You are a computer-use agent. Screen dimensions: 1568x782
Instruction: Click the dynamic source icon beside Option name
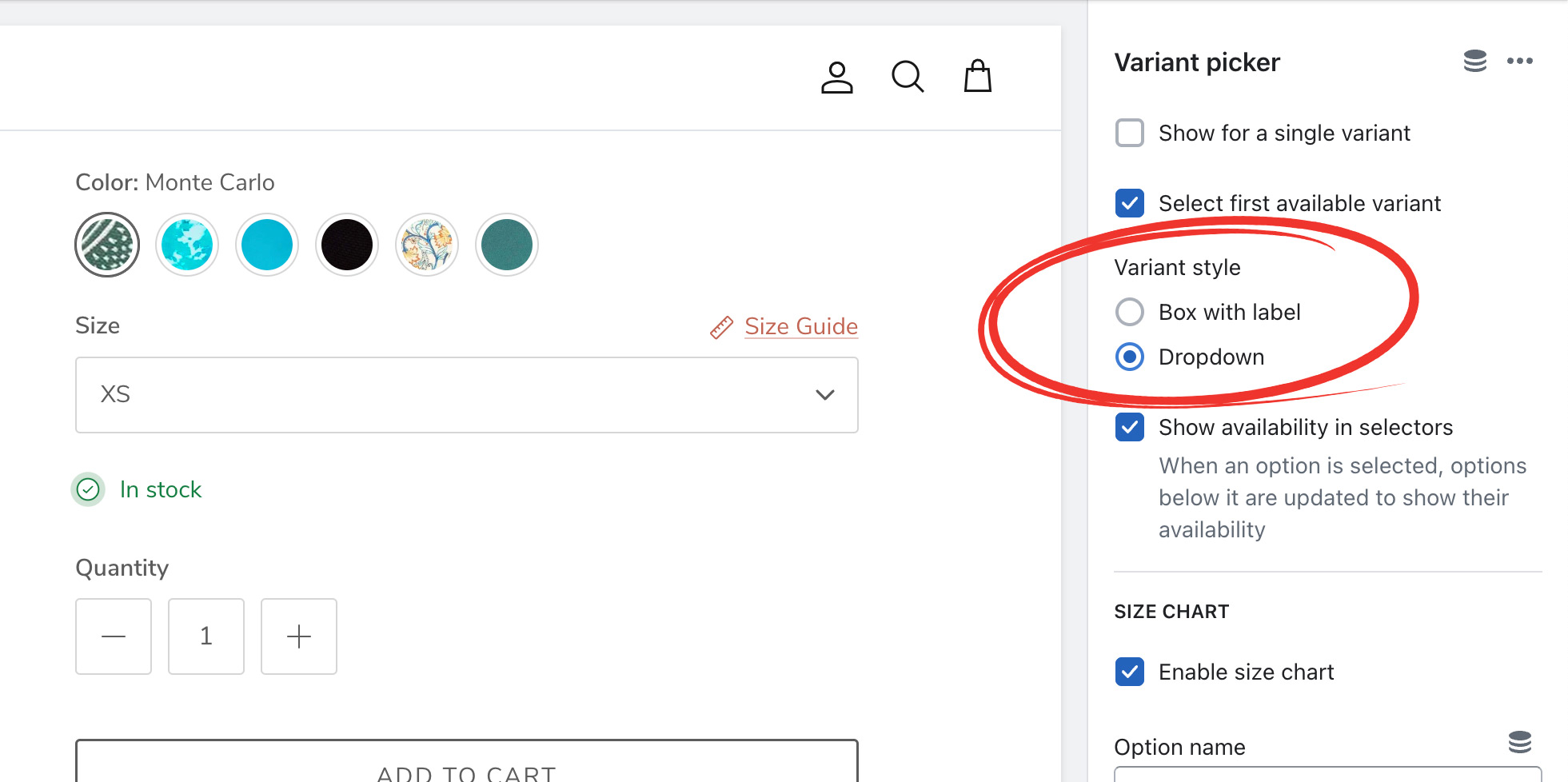[x=1520, y=742]
